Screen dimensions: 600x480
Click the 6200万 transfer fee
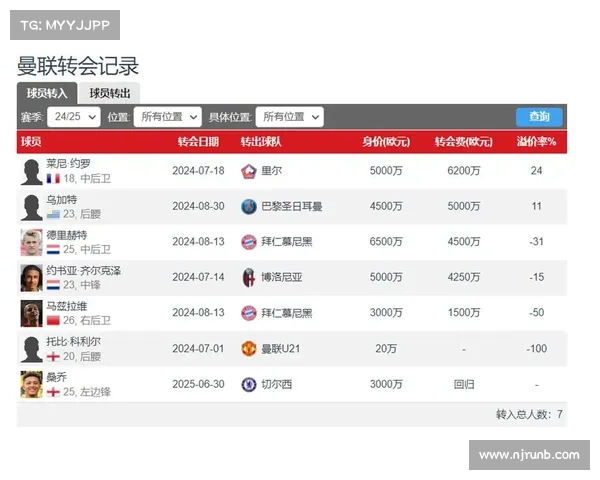point(464,171)
